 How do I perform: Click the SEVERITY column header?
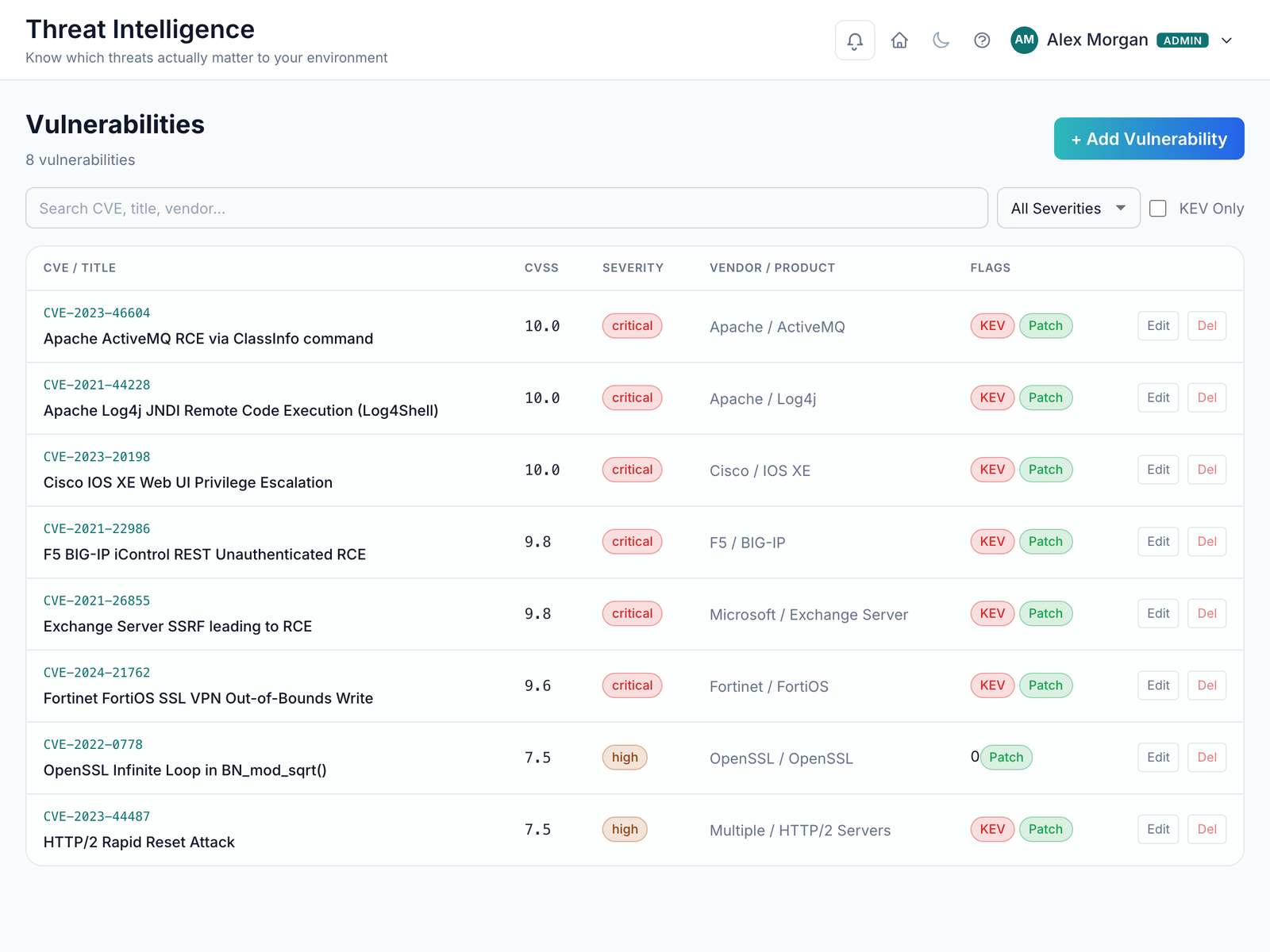click(633, 268)
